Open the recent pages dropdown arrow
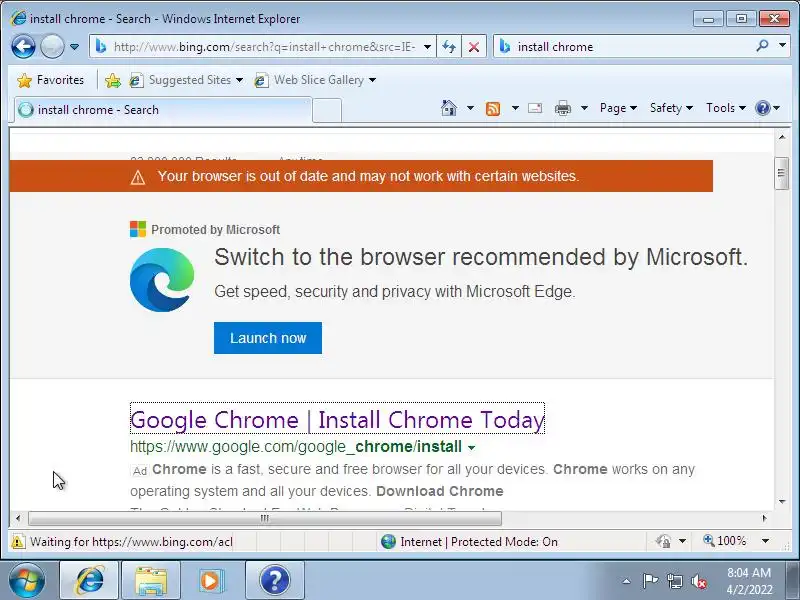Viewport: 800px width, 600px height. pyautogui.click(x=74, y=47)
